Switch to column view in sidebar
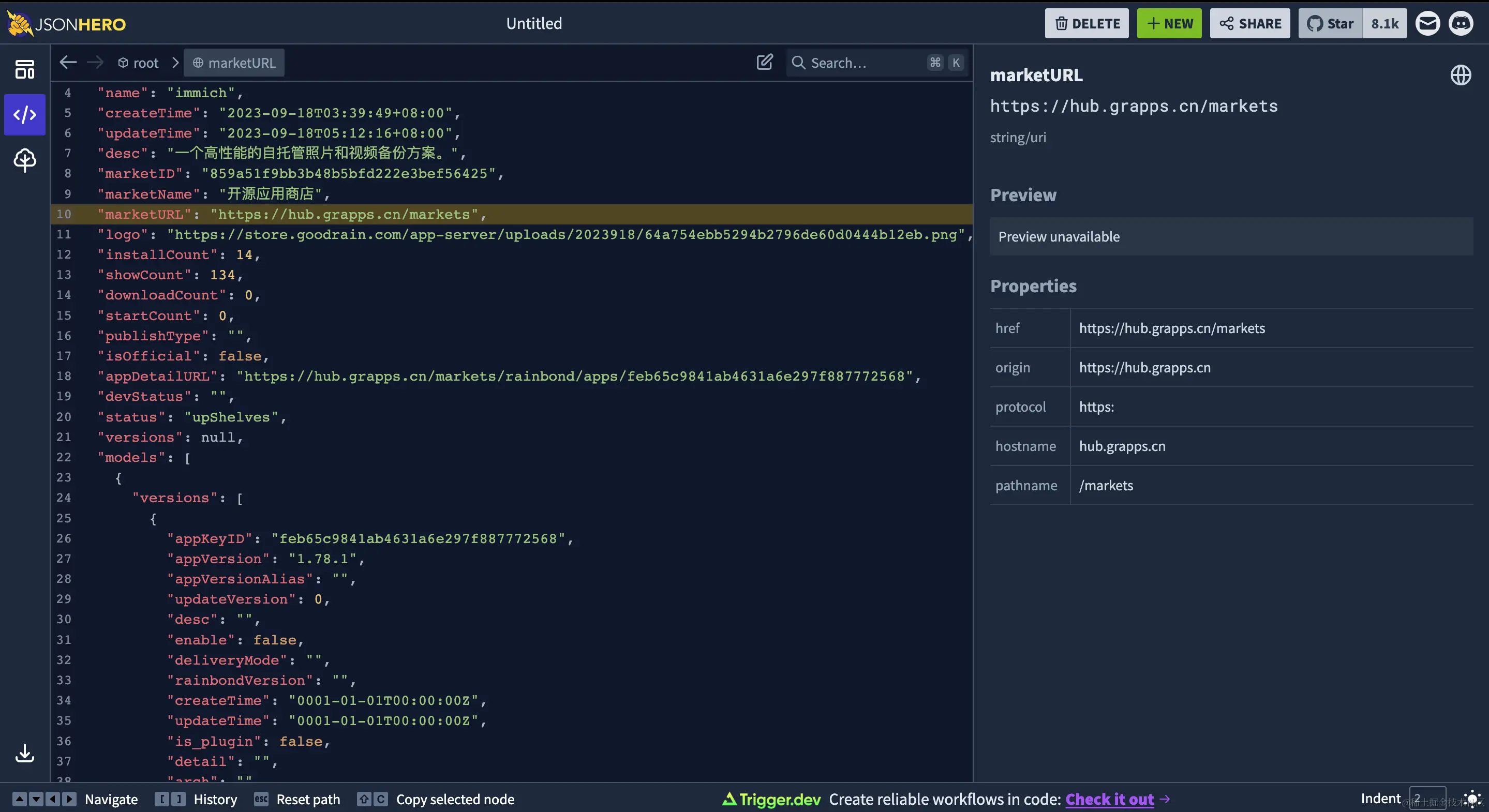Screen dimensions: 1489x812 (24, 69)
